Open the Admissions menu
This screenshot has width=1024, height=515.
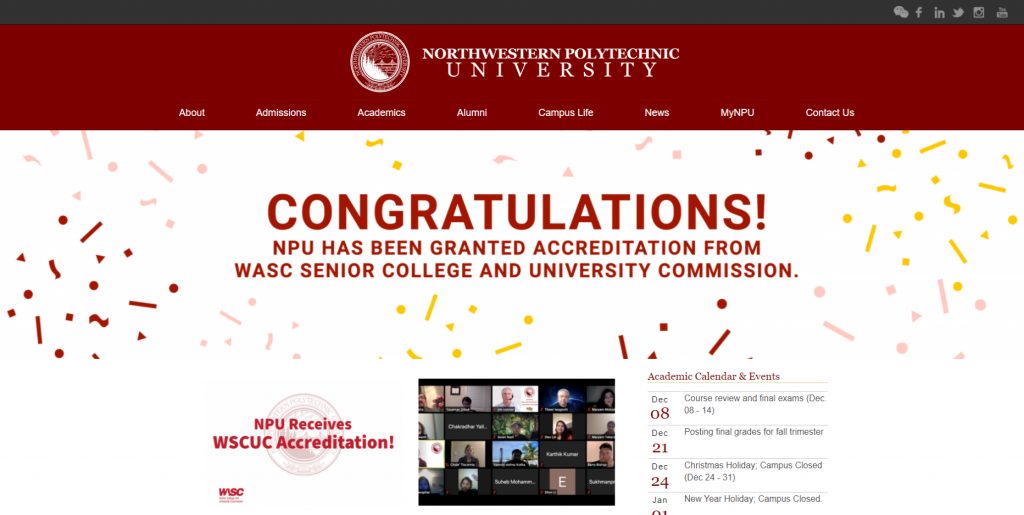(x=281, y=112)
